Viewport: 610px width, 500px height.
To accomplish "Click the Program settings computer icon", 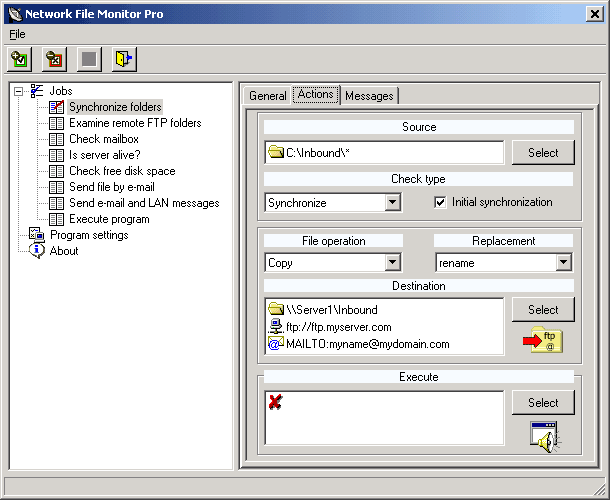I will (37, 235).
